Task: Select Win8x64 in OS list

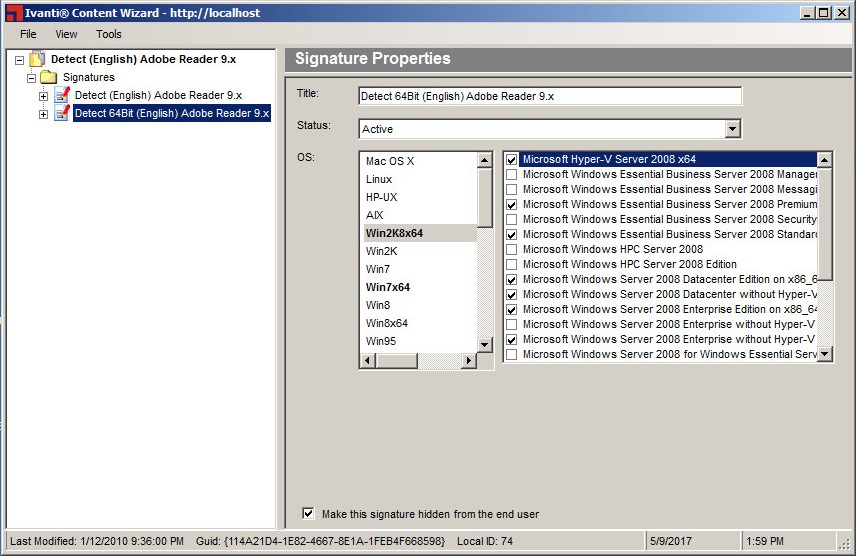Action: [x=387, y=323]
